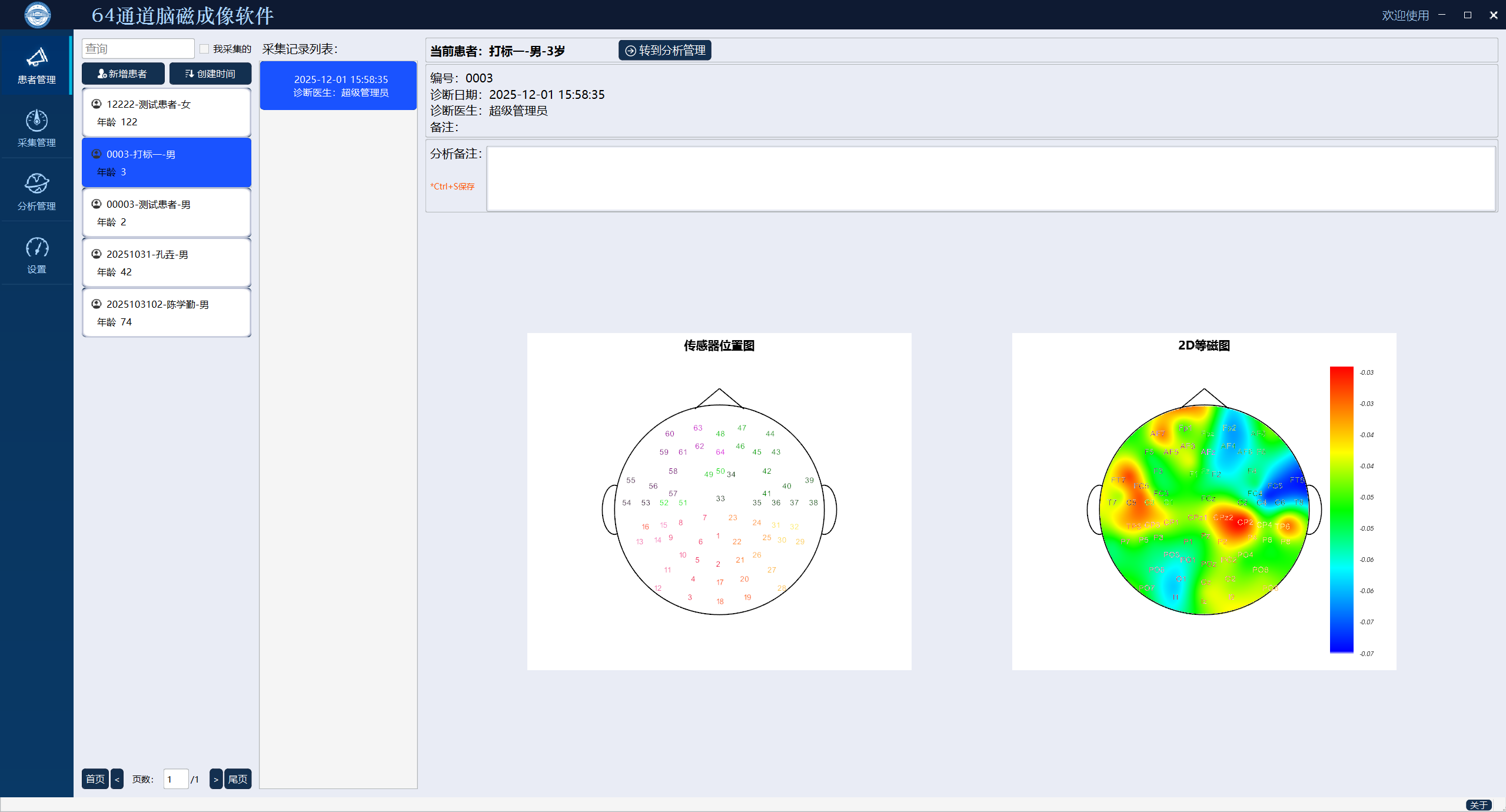Select patient 20251031-孔垚-男
The width and height of the screenshot is (1506, 812).
167,262
